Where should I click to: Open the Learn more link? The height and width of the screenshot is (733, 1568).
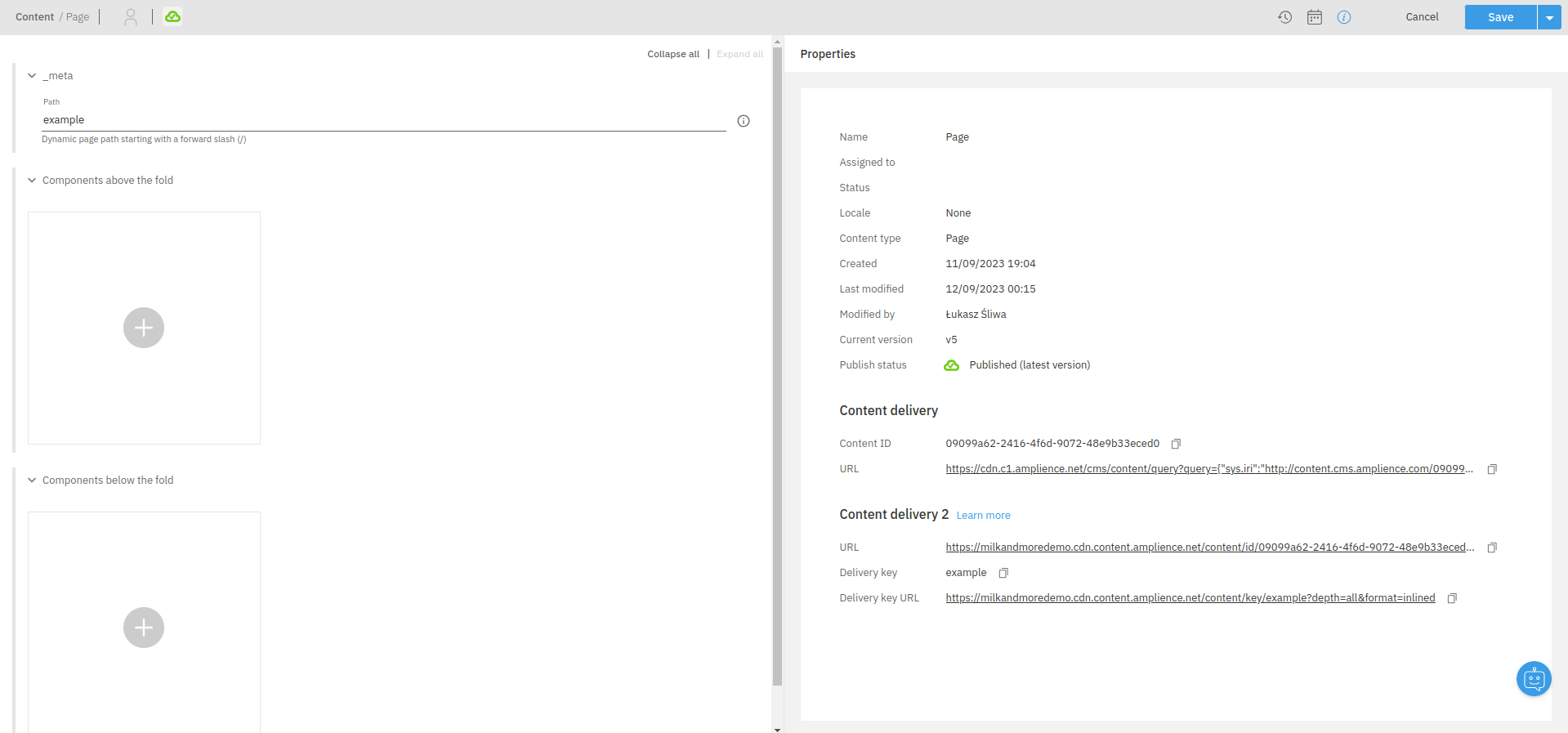[x=983, y=516]
